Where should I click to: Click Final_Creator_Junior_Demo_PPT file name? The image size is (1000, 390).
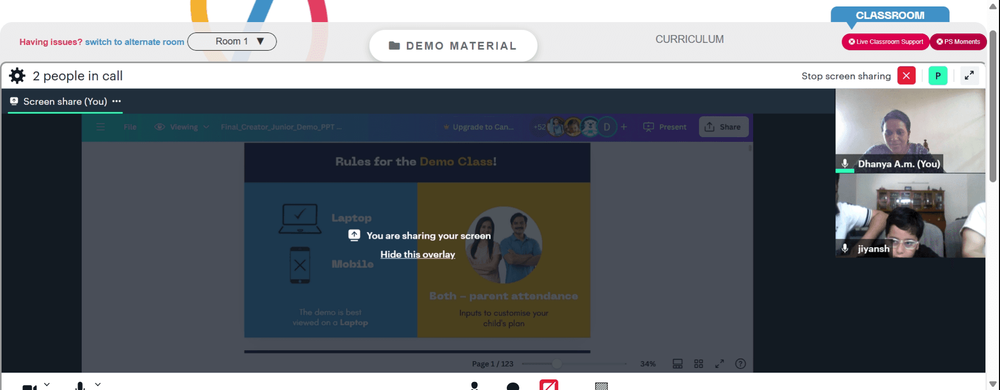[x=281, y=127]
